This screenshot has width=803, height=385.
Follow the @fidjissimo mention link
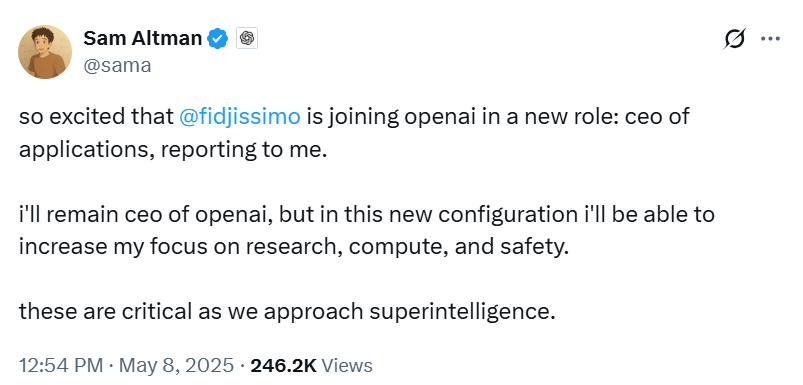pos(240,117)
